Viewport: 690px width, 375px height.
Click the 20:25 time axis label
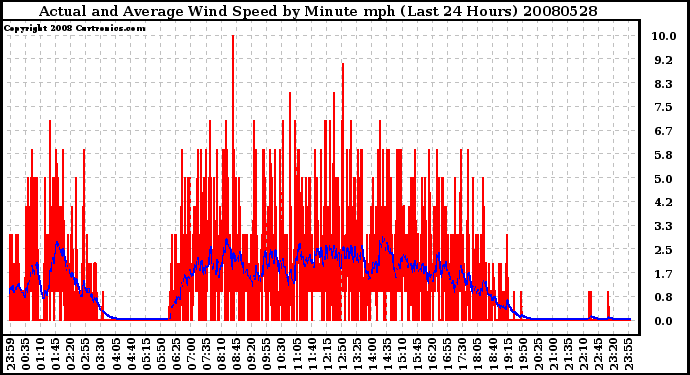coord(537,354)
